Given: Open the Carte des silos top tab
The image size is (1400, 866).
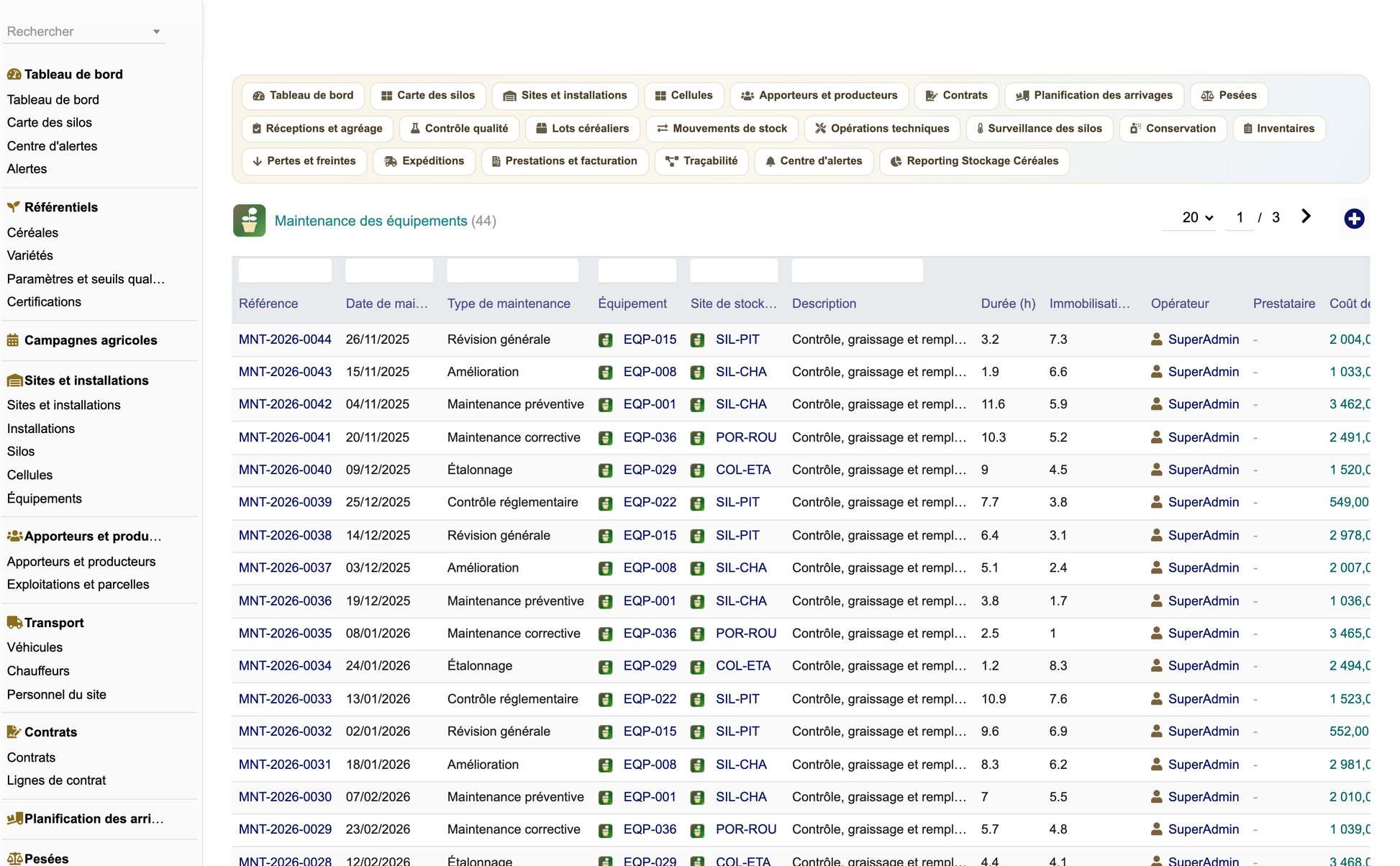Looking at the screenshot, I should (428, 95).
